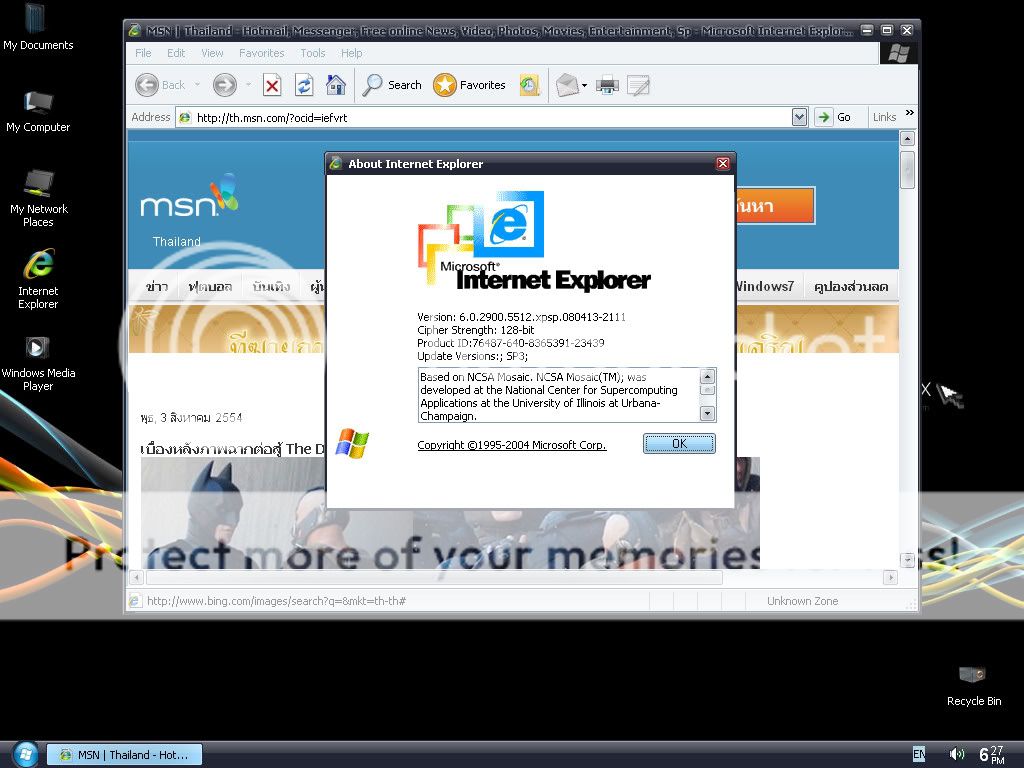1024x768 pixels.
Task: Open the Help menu
Action: click(351, 53)
